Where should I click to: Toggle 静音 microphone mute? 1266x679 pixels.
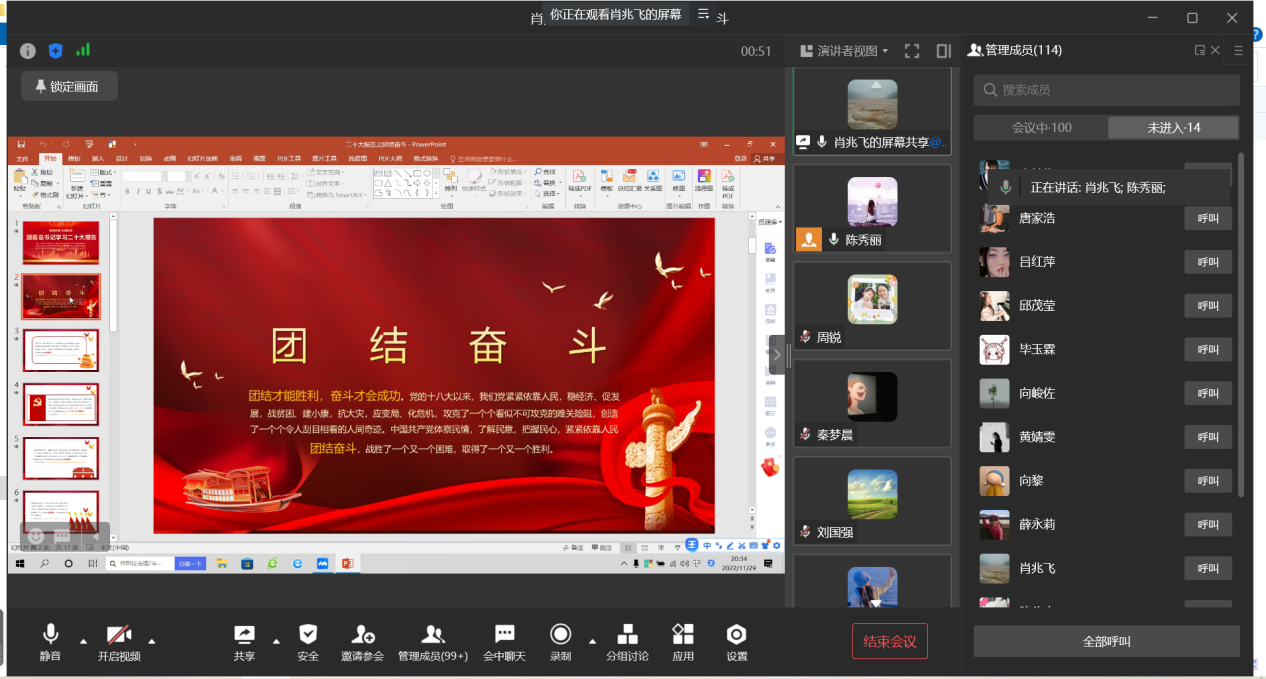[50, 635]
